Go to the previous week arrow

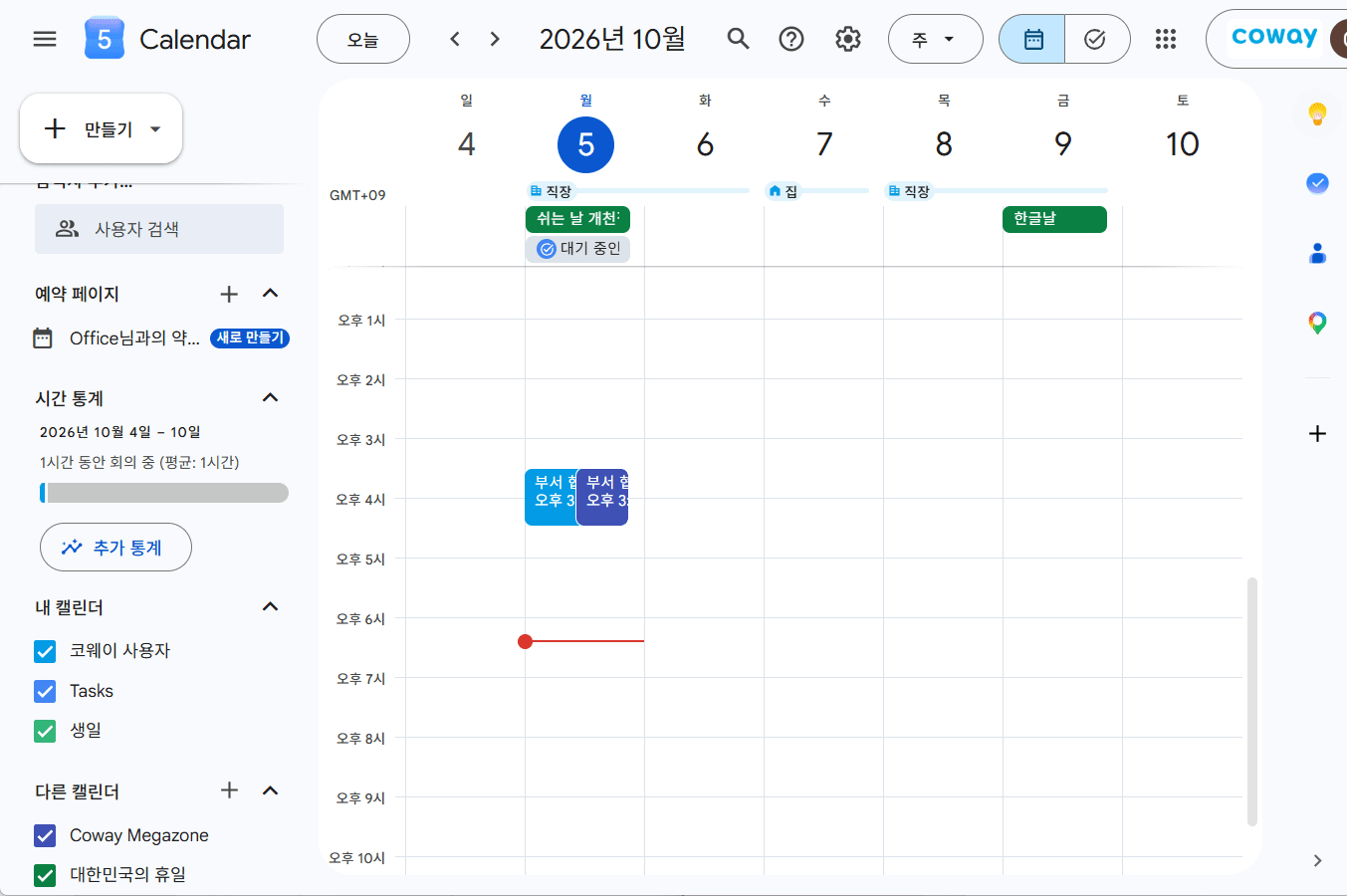[x=455, y=39]
